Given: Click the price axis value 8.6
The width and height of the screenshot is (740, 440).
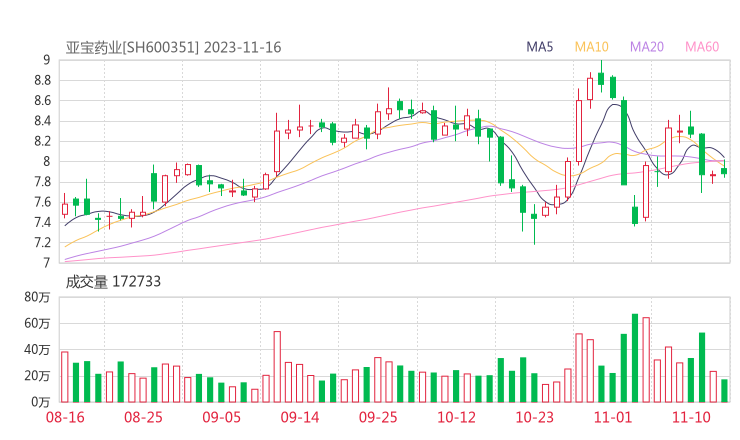Looking at the screenshot, I should [42, 101].
